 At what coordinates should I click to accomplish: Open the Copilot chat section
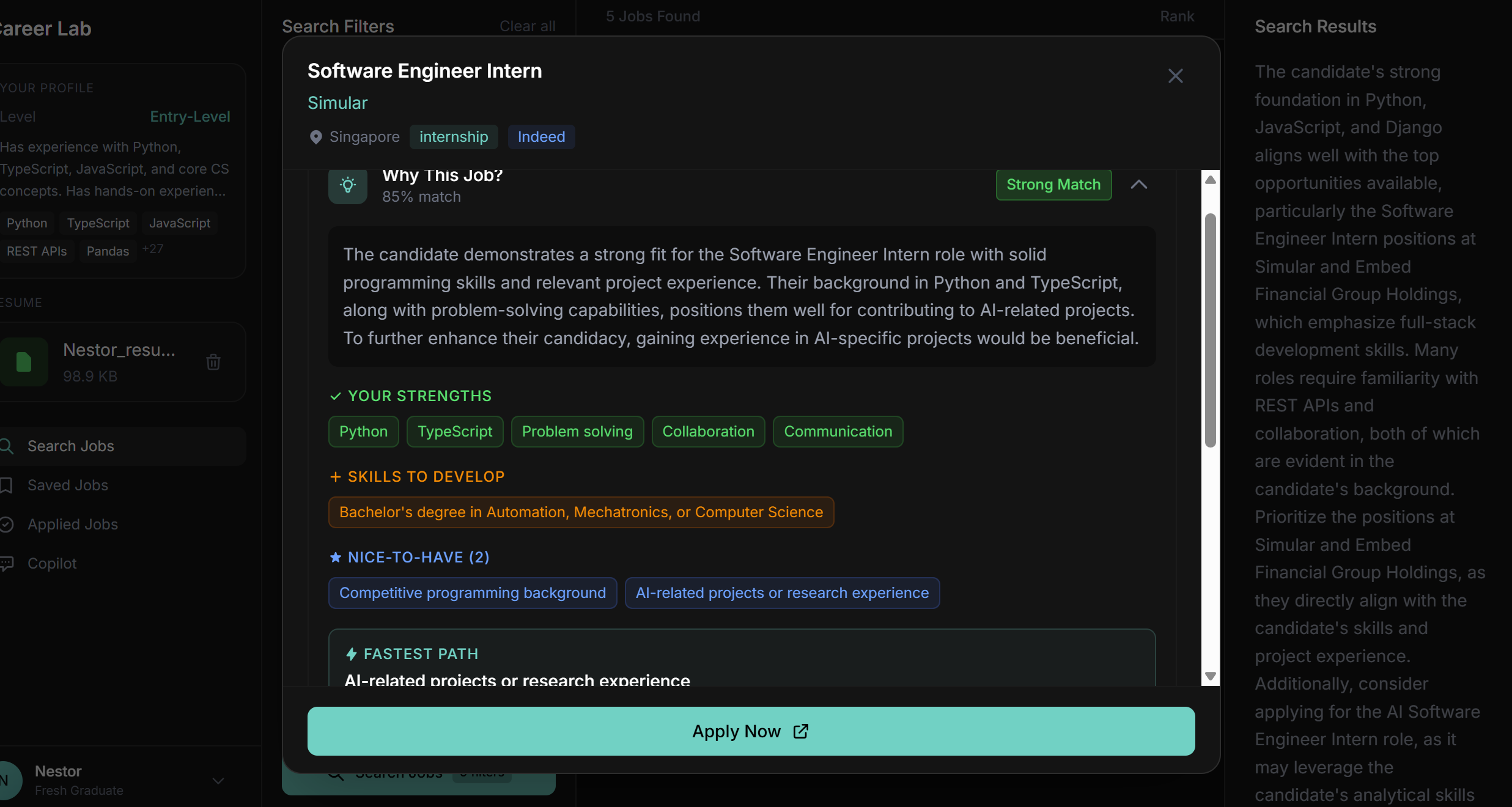click(52, 564)
